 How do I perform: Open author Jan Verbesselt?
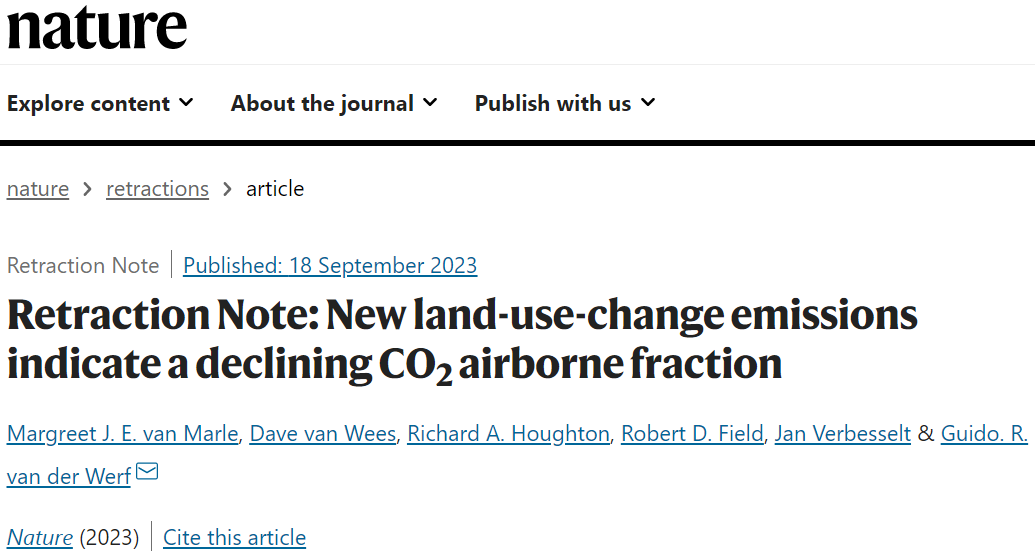click(x=843, y=434)
